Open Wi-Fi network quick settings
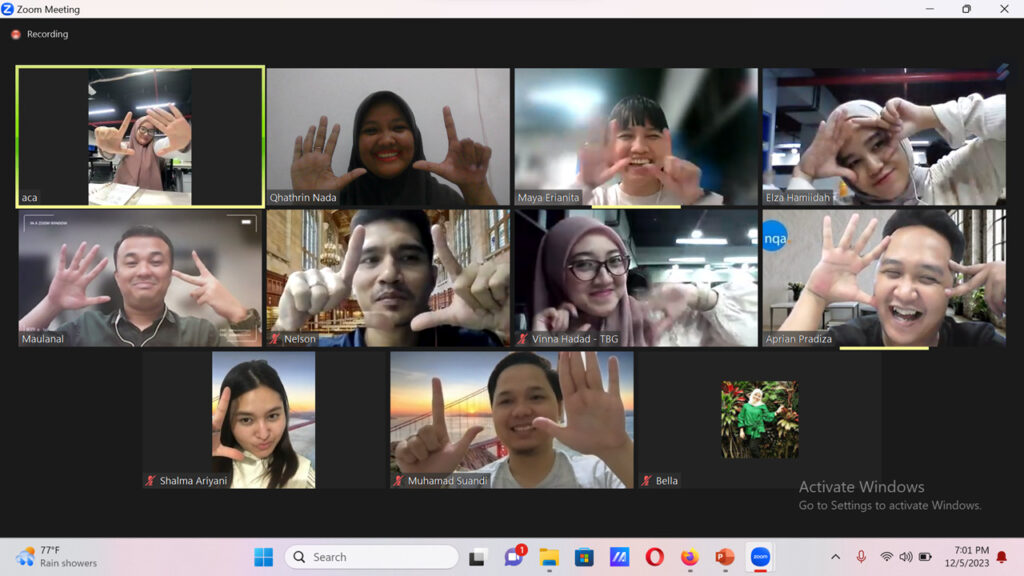1024x576 pixels. coord(886,557)
